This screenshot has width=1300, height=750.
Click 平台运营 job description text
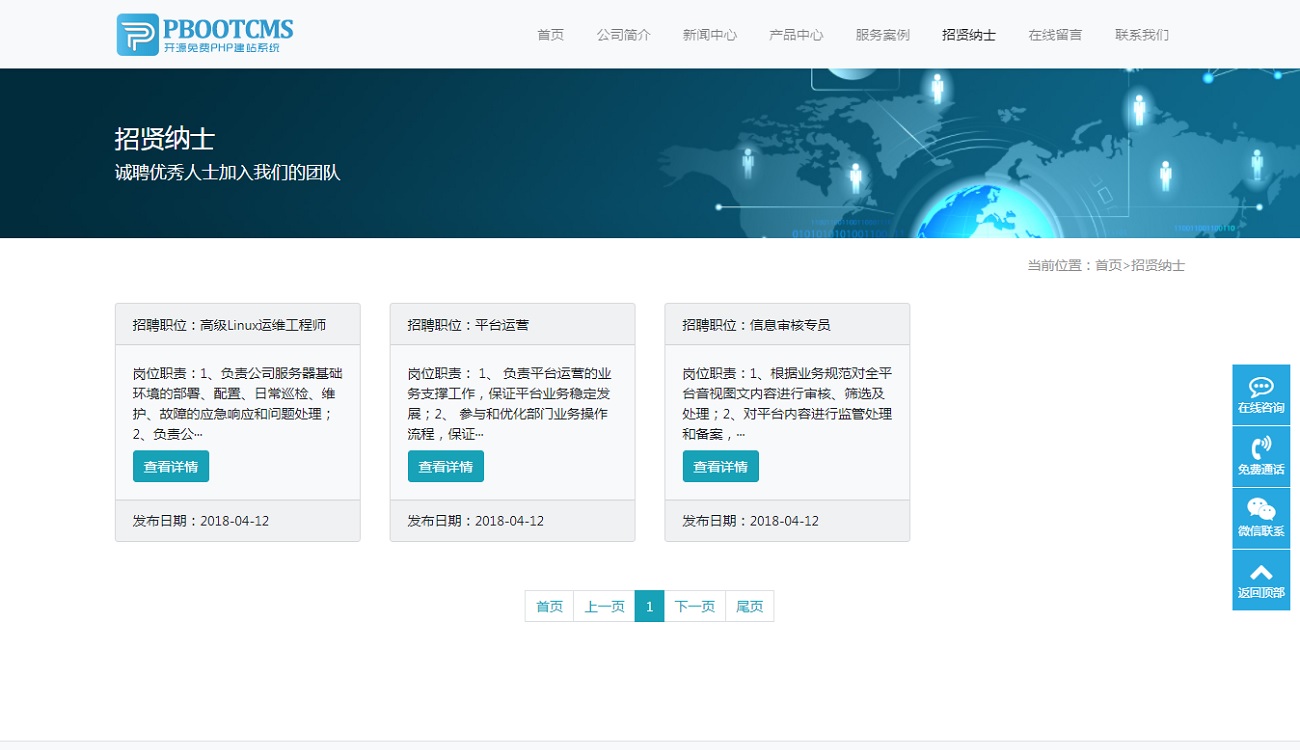[x=509, y=404]
